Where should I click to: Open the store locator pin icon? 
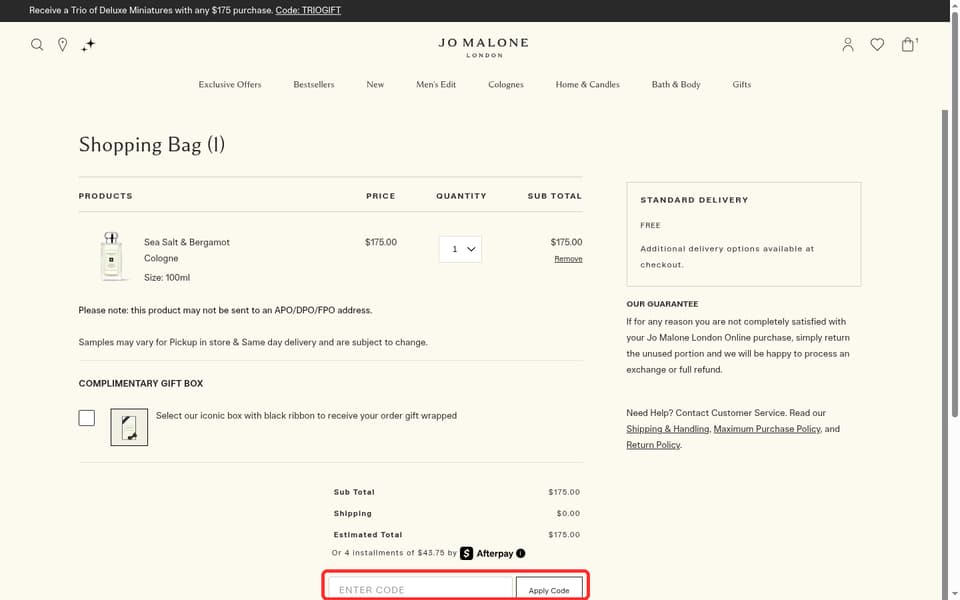(x=62, y=45)
